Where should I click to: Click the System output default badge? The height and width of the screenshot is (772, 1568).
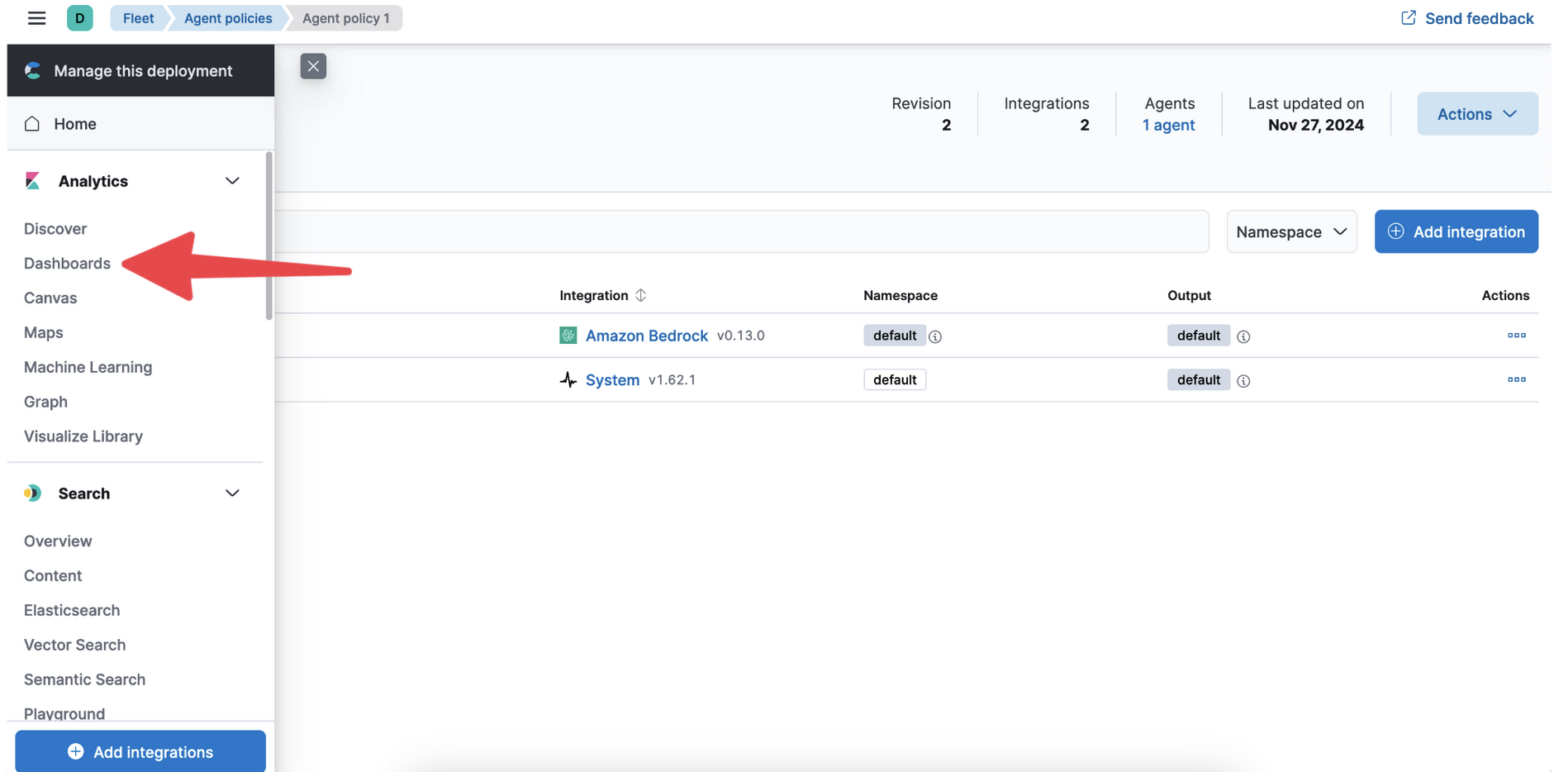(x=1199, y=380)
